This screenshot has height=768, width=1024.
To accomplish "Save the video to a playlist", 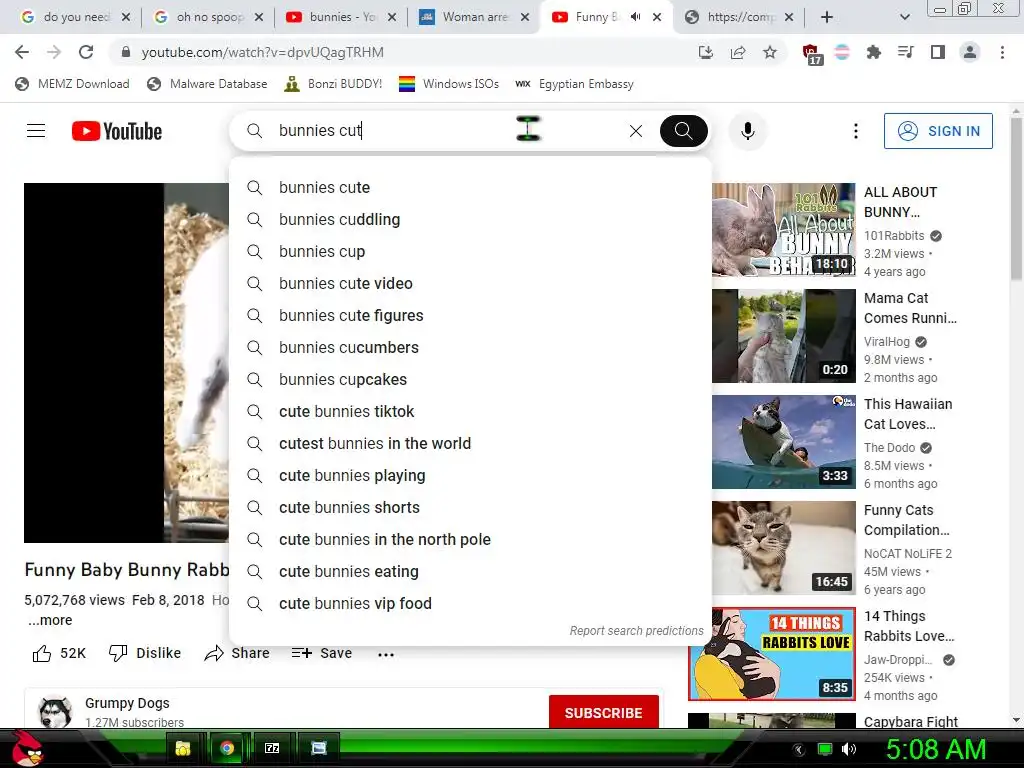I will tap(322, 653).
